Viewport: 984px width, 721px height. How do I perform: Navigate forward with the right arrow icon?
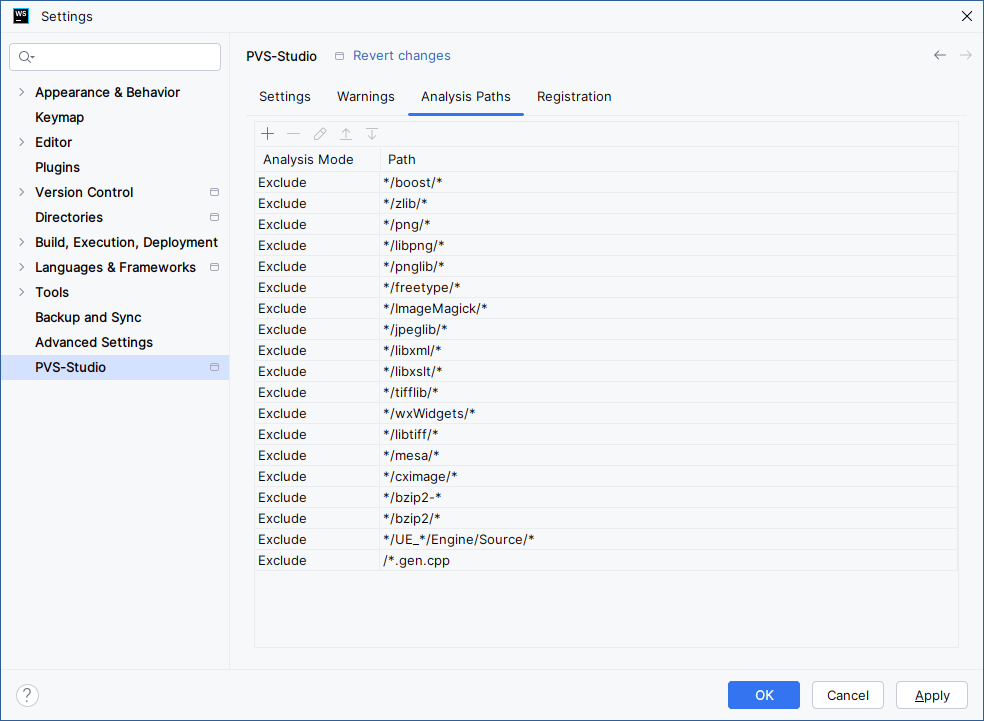coord(965,55)
